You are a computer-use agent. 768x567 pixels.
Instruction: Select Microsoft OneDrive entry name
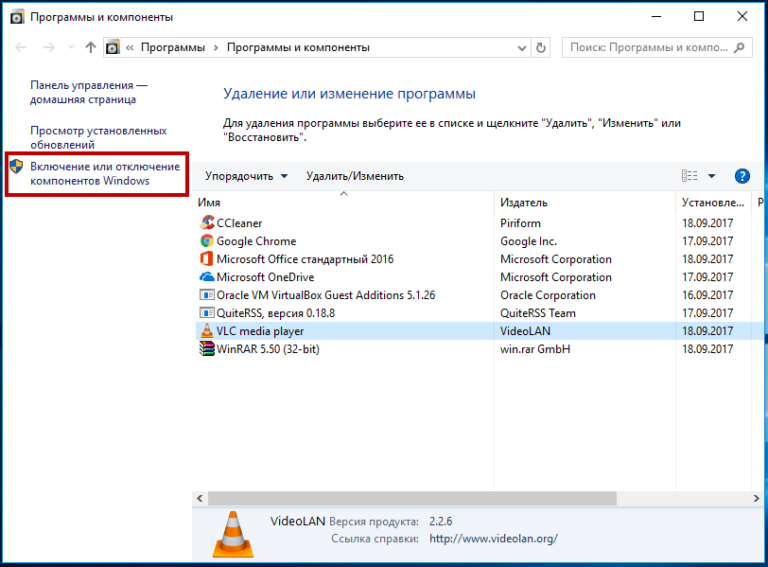tap(265, 277)
